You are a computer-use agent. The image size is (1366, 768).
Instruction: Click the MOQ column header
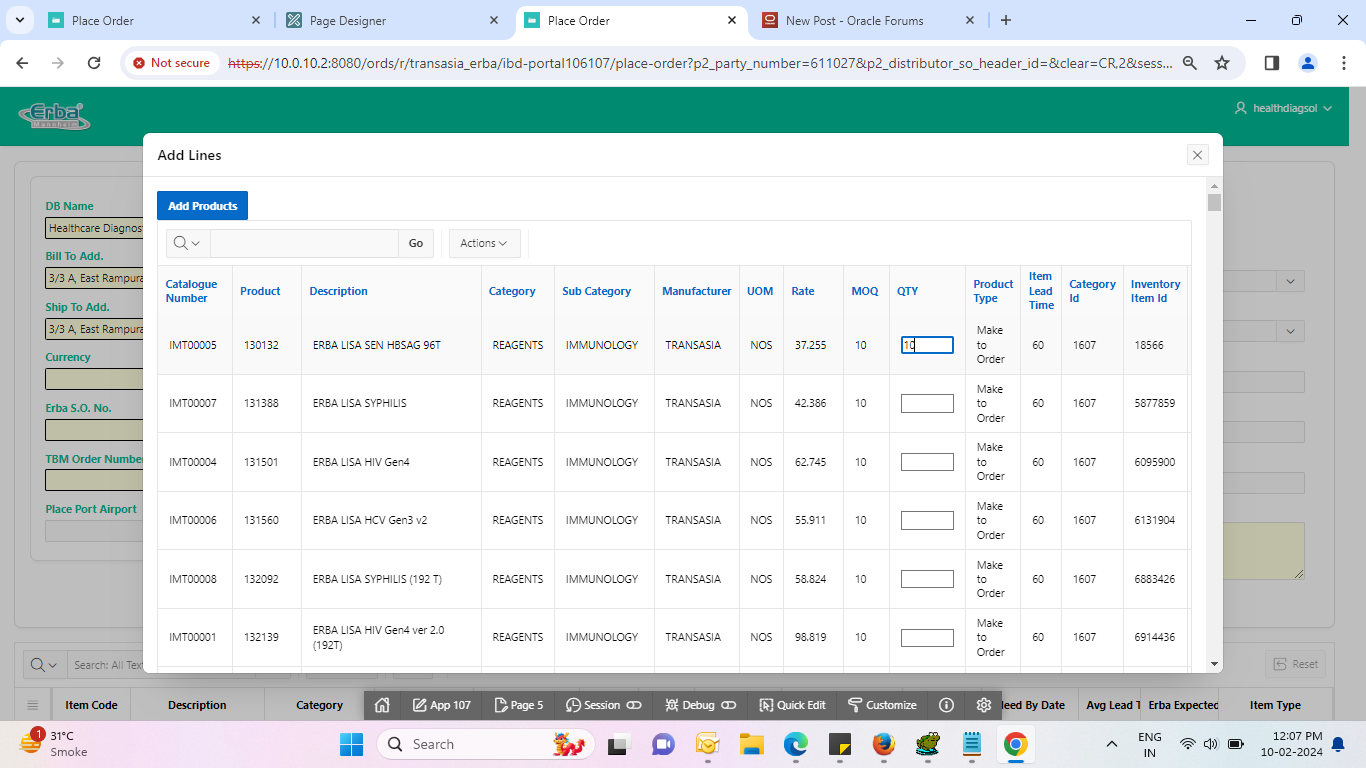coord(865,291)
